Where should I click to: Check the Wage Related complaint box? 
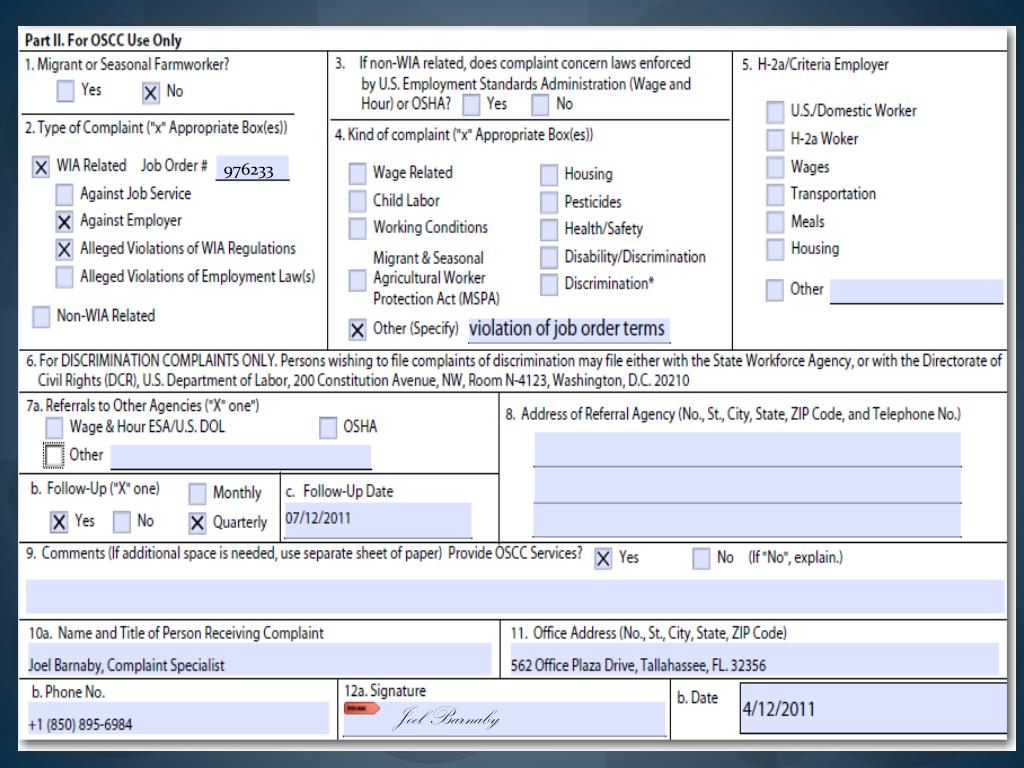(357, 174)
